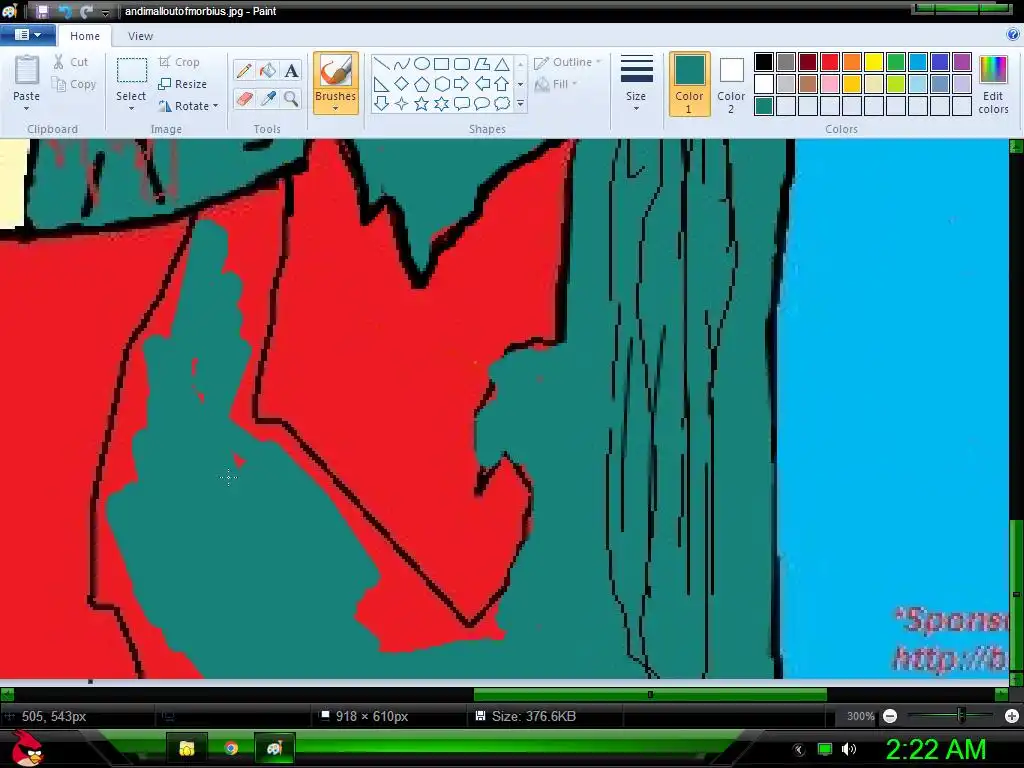Choose the Curve shape
Image resolution: width=1024 pixels, height=768 pixels.
point(402,64)
